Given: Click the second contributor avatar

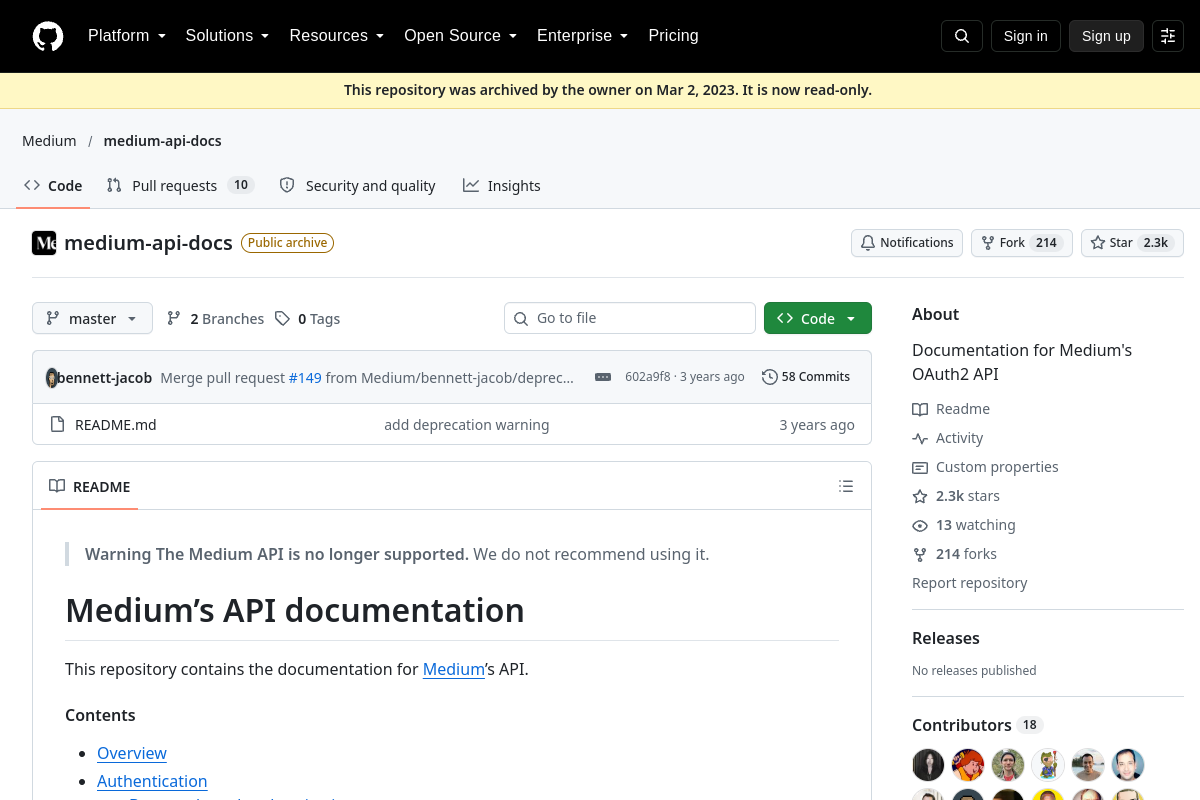Looking at the screenshot, I should coord(968,765).
